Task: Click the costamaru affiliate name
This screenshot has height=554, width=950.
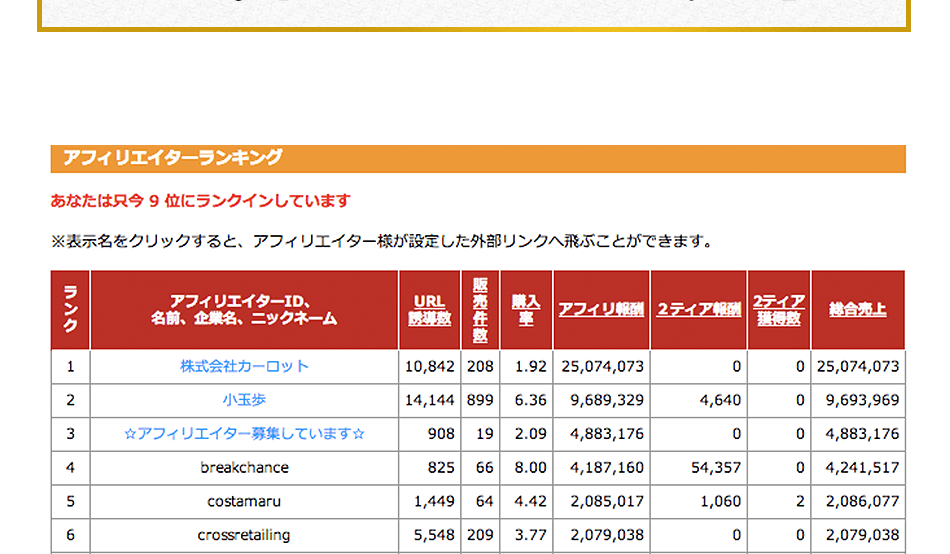Action: coord(244,502)
